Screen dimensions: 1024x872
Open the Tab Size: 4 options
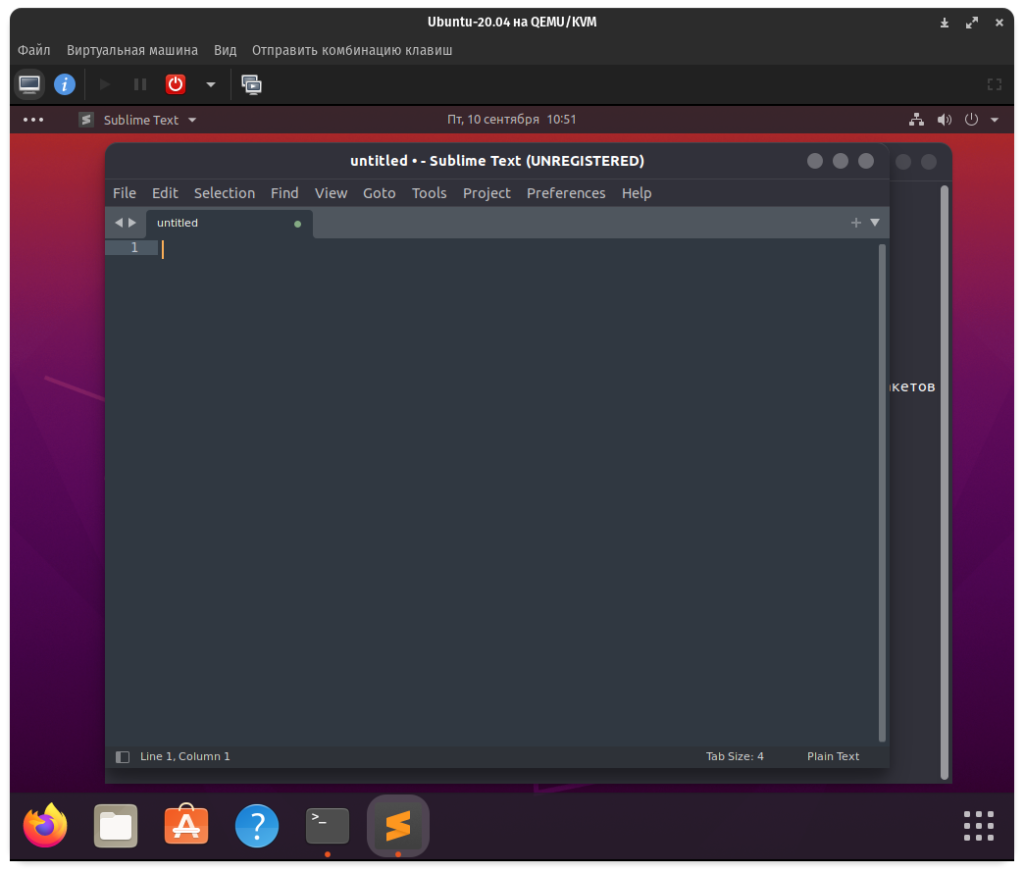(734, 757)
